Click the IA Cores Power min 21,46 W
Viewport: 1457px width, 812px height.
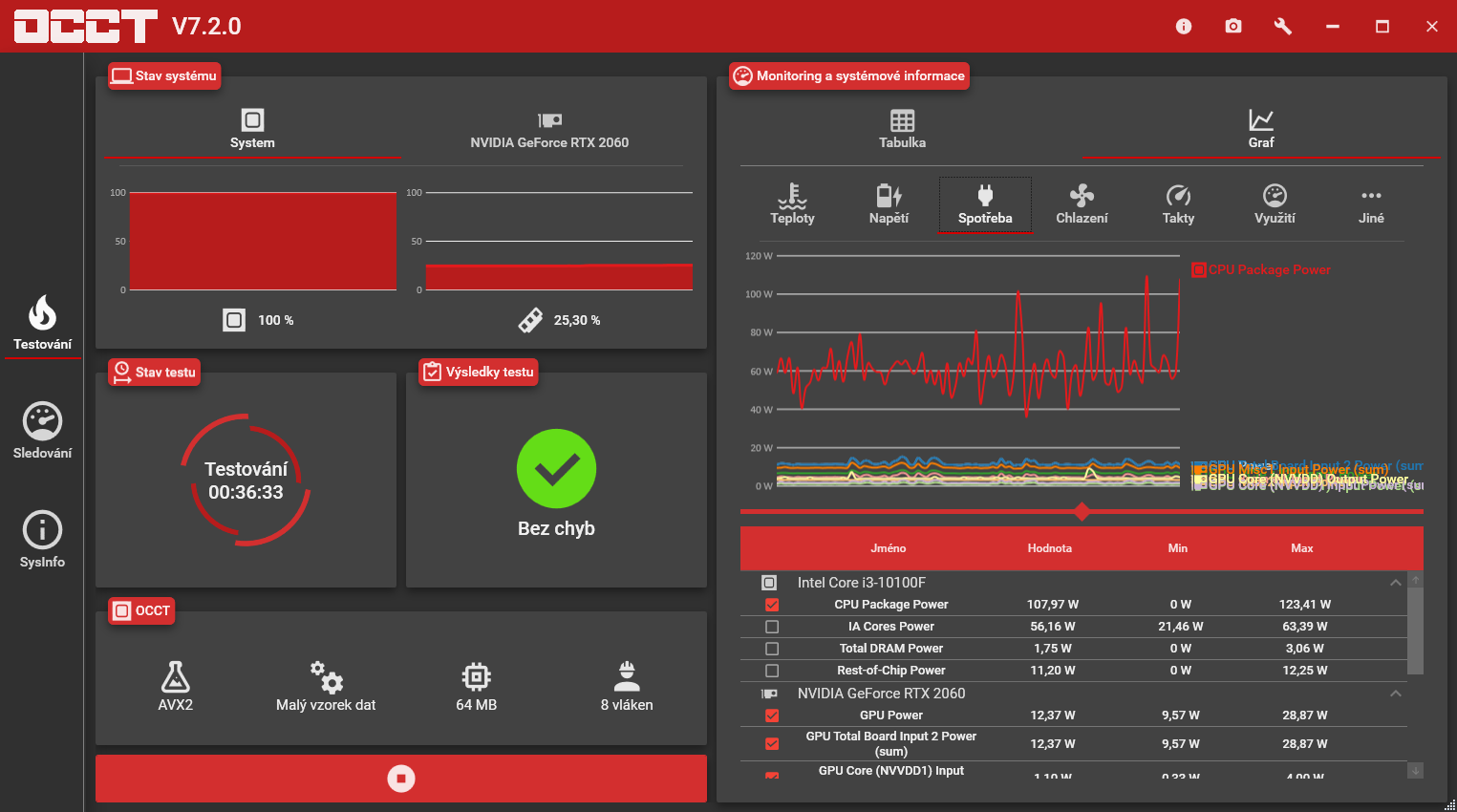click(1181, 627)
